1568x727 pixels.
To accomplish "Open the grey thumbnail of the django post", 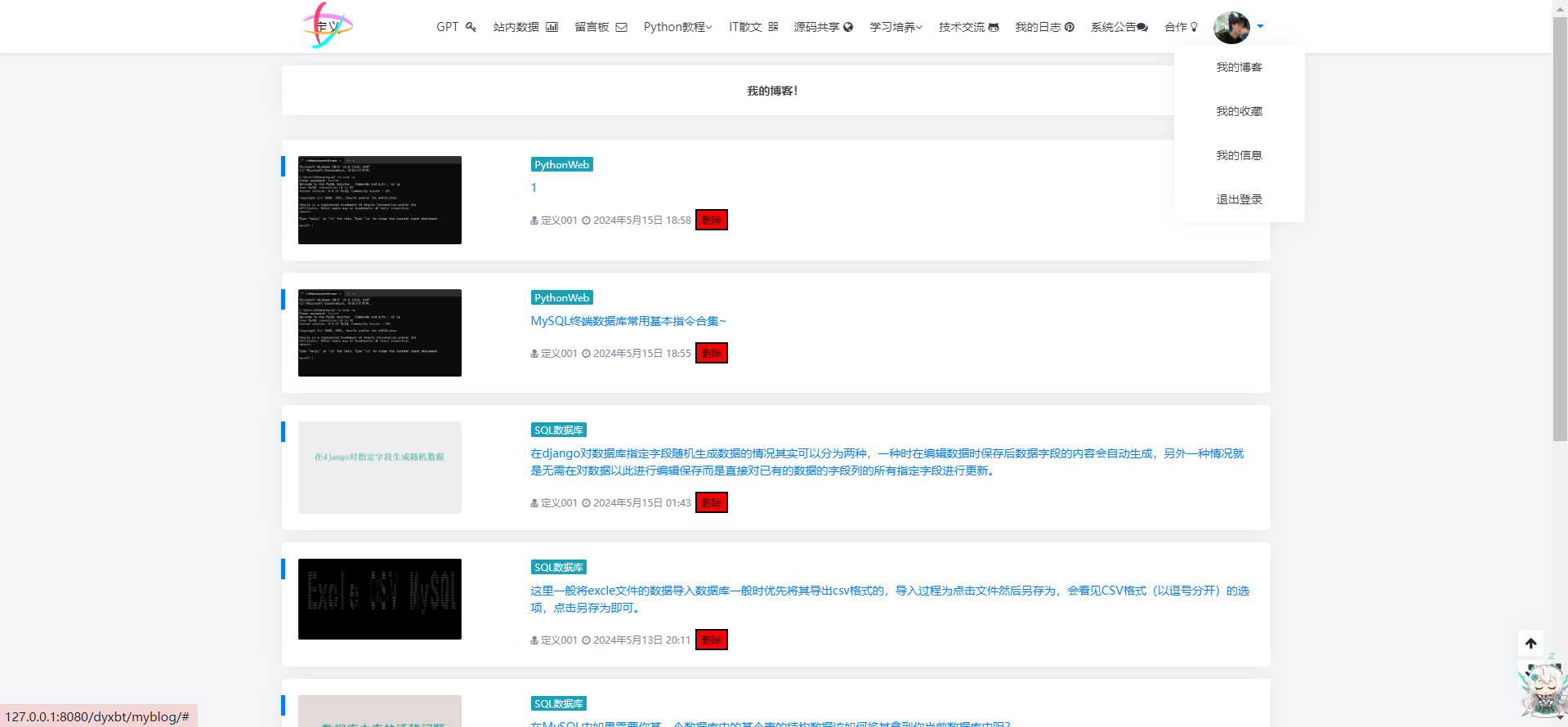I will 379,467.
